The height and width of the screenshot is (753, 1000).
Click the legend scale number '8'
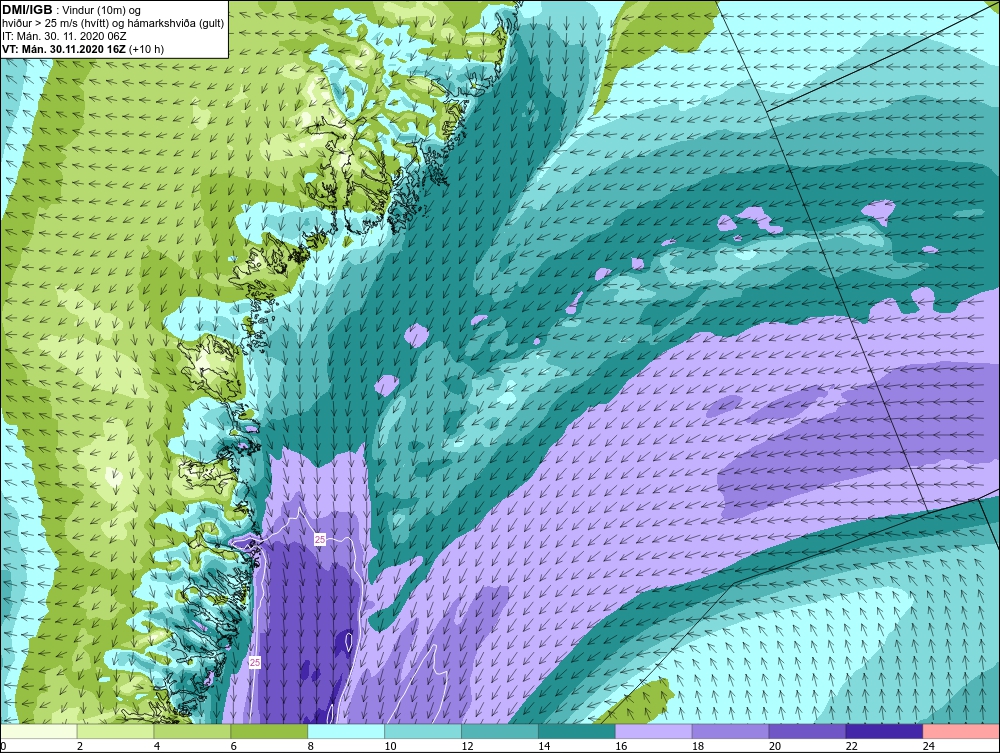(311, 746)
